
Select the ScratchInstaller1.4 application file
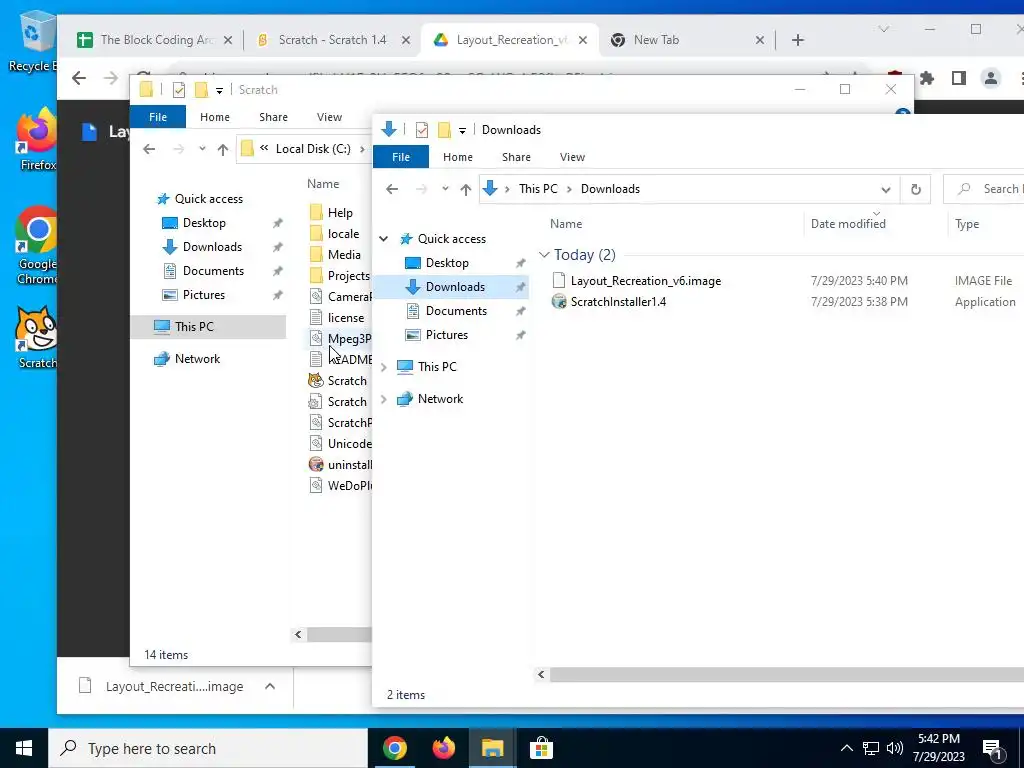618,302
